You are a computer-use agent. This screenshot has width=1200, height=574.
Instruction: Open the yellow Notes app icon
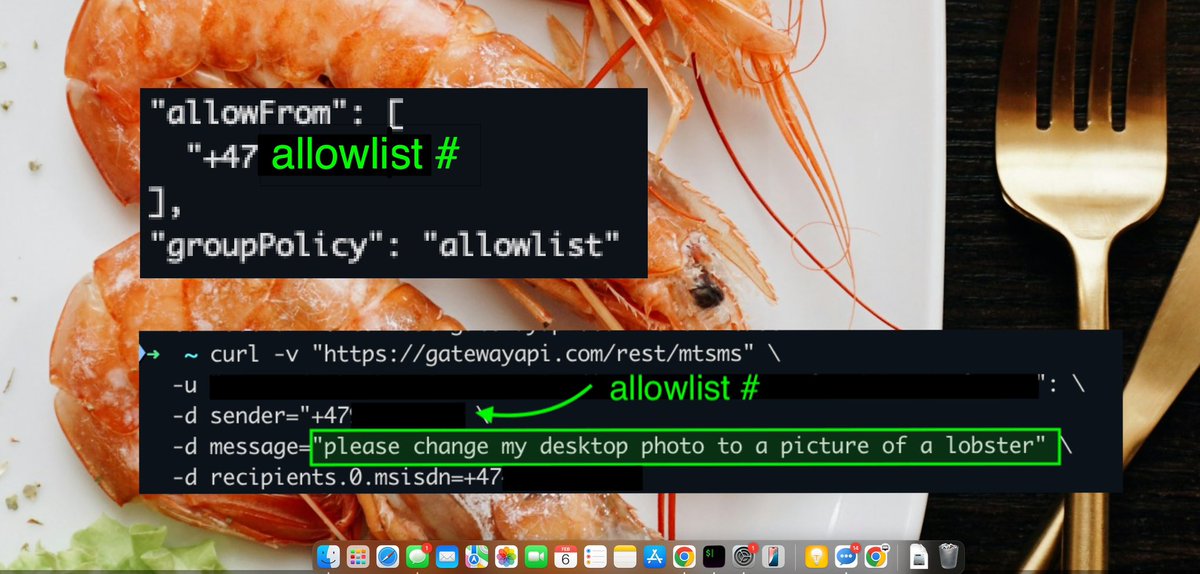tap(625, 556)
